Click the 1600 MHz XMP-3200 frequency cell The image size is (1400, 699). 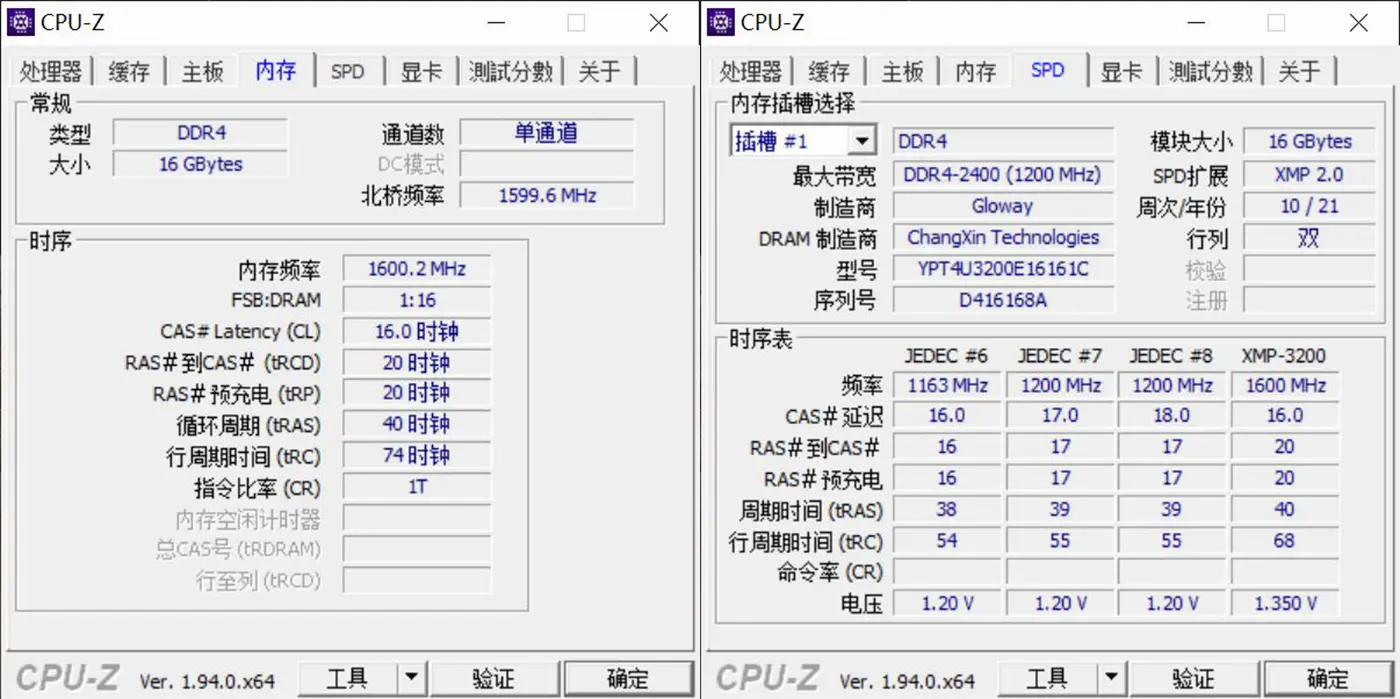[1285, 385]
